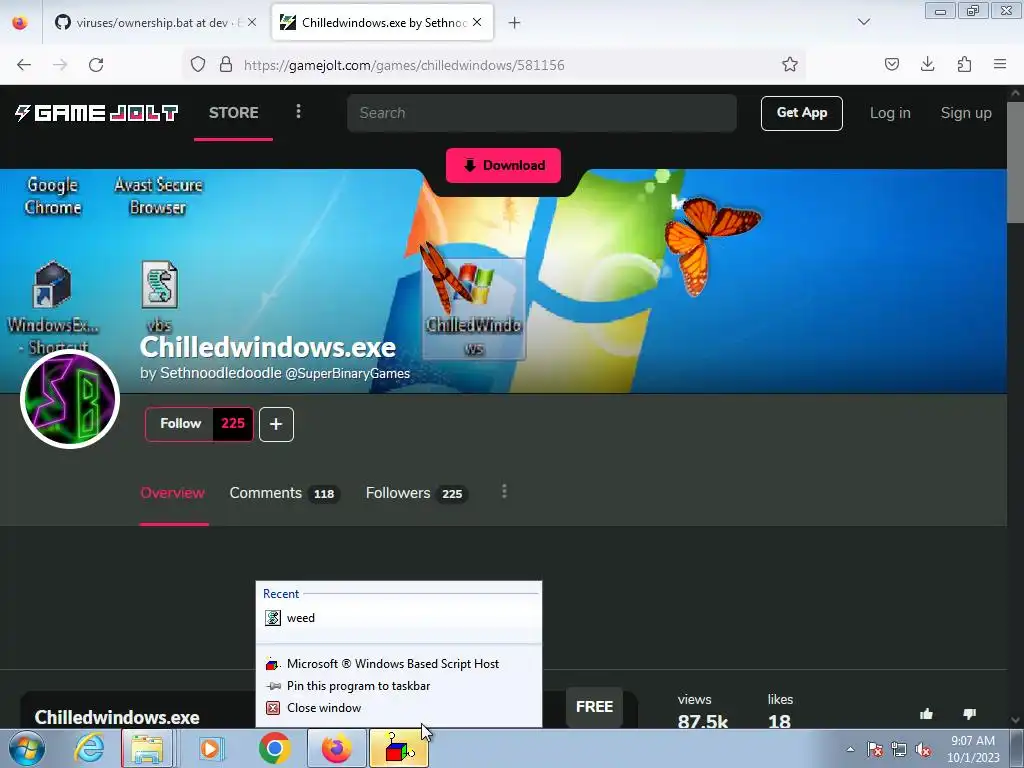Focus the Game Jolt Search field
This screenshot has width=1024, height=768.
point(542,113)
